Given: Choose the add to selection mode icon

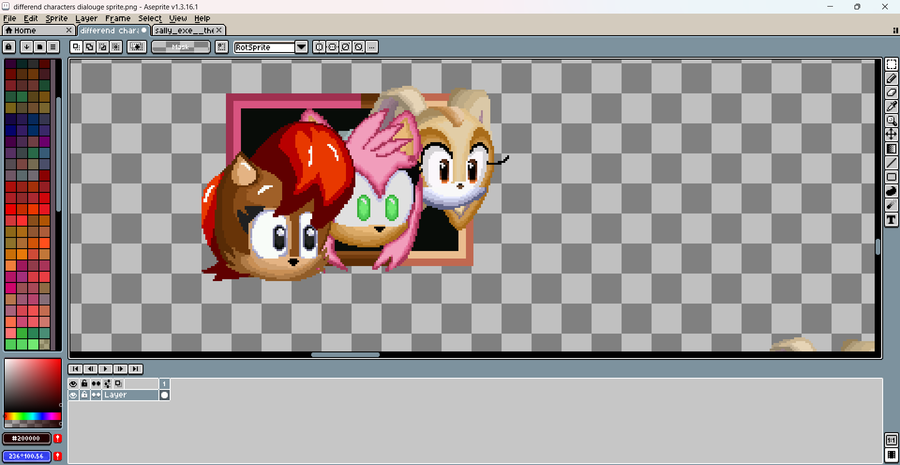Looking at the screenshot, I should [x=90, y=47].
